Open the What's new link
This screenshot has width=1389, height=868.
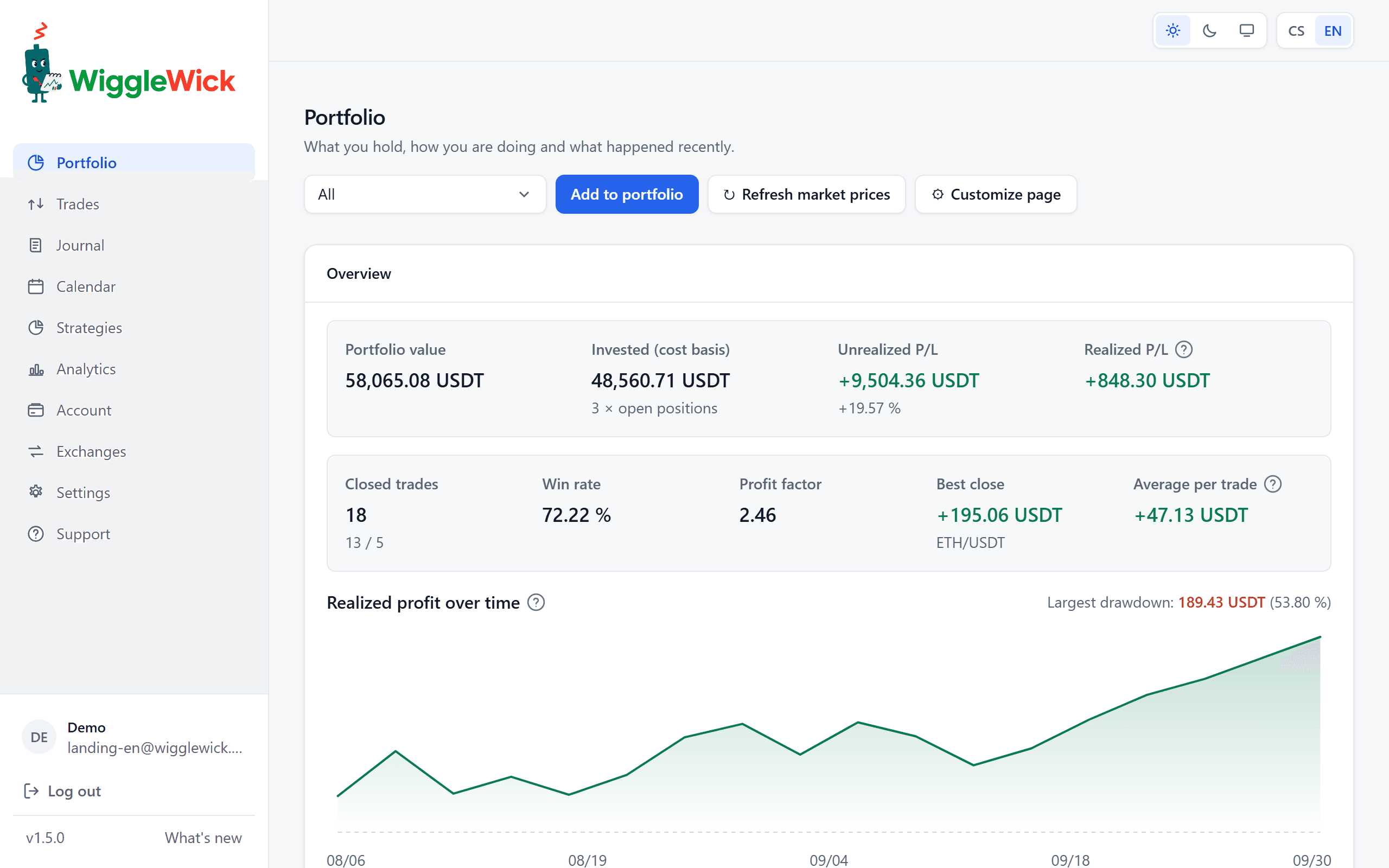click(x=203, y=838)
